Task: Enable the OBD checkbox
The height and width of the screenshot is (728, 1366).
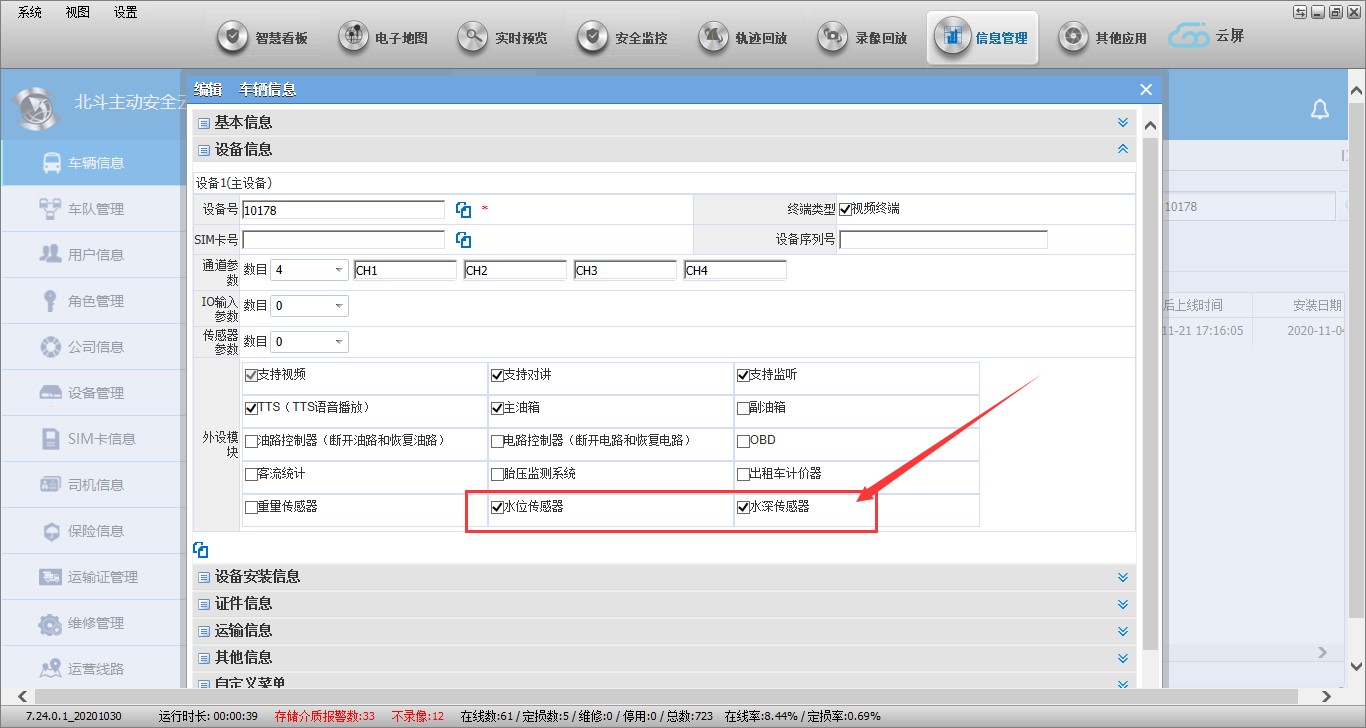Action: click(x=743, y=441)
